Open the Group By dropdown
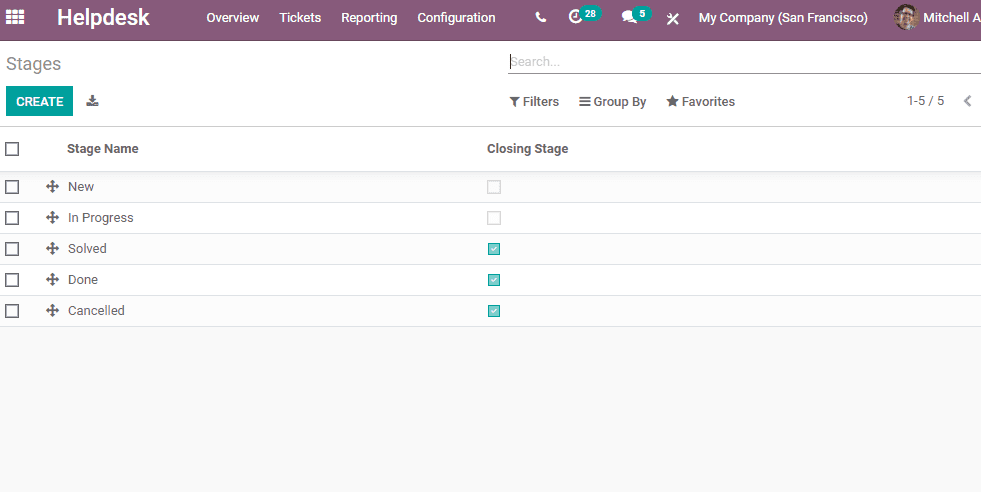Screen dimensions: 981x492 coord(612,101)
